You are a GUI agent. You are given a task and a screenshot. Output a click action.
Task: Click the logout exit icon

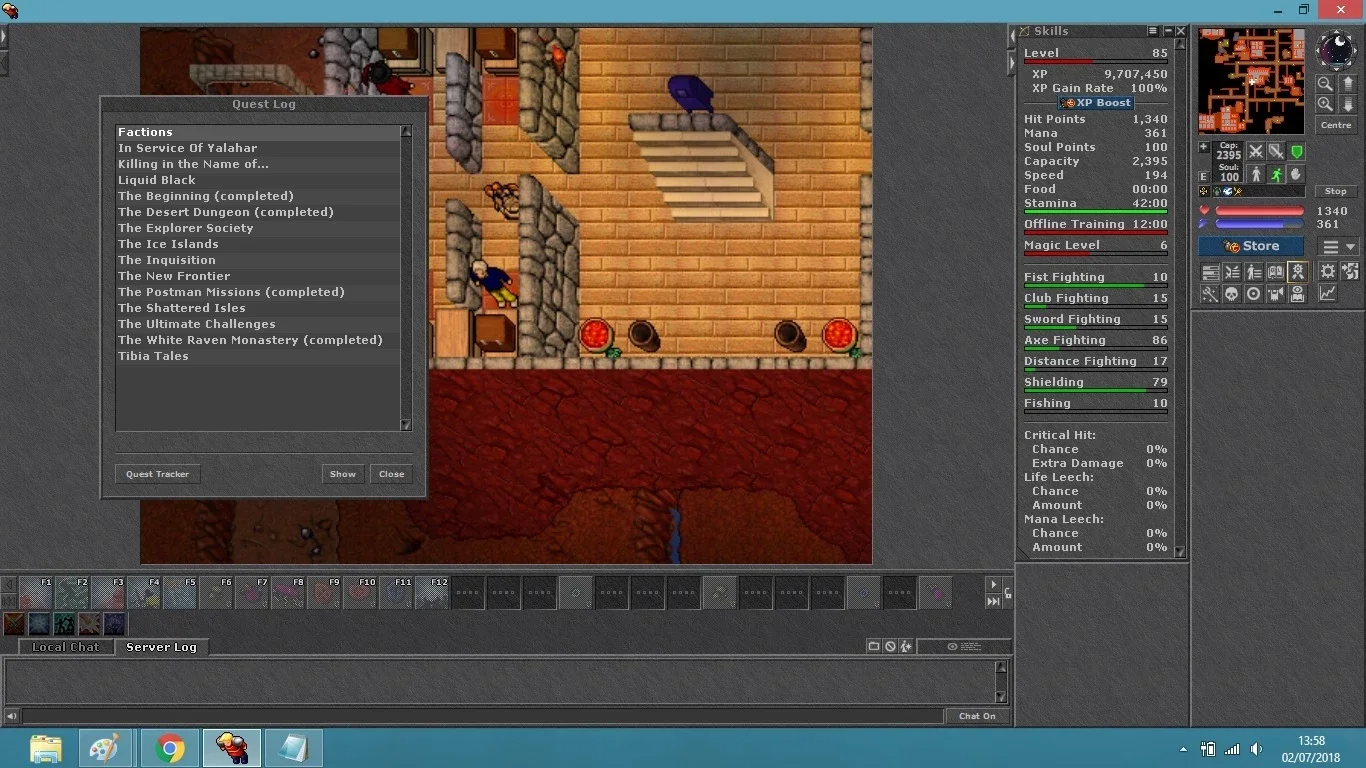pyautogui.click(x=1350, y=272)
